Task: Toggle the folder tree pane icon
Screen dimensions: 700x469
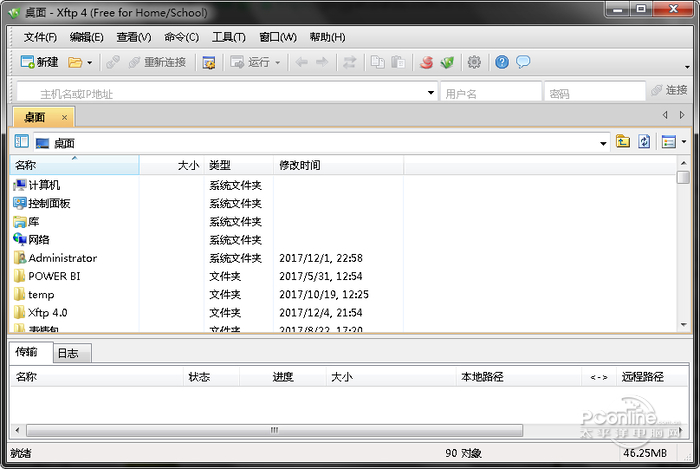Action: [22, 142]
